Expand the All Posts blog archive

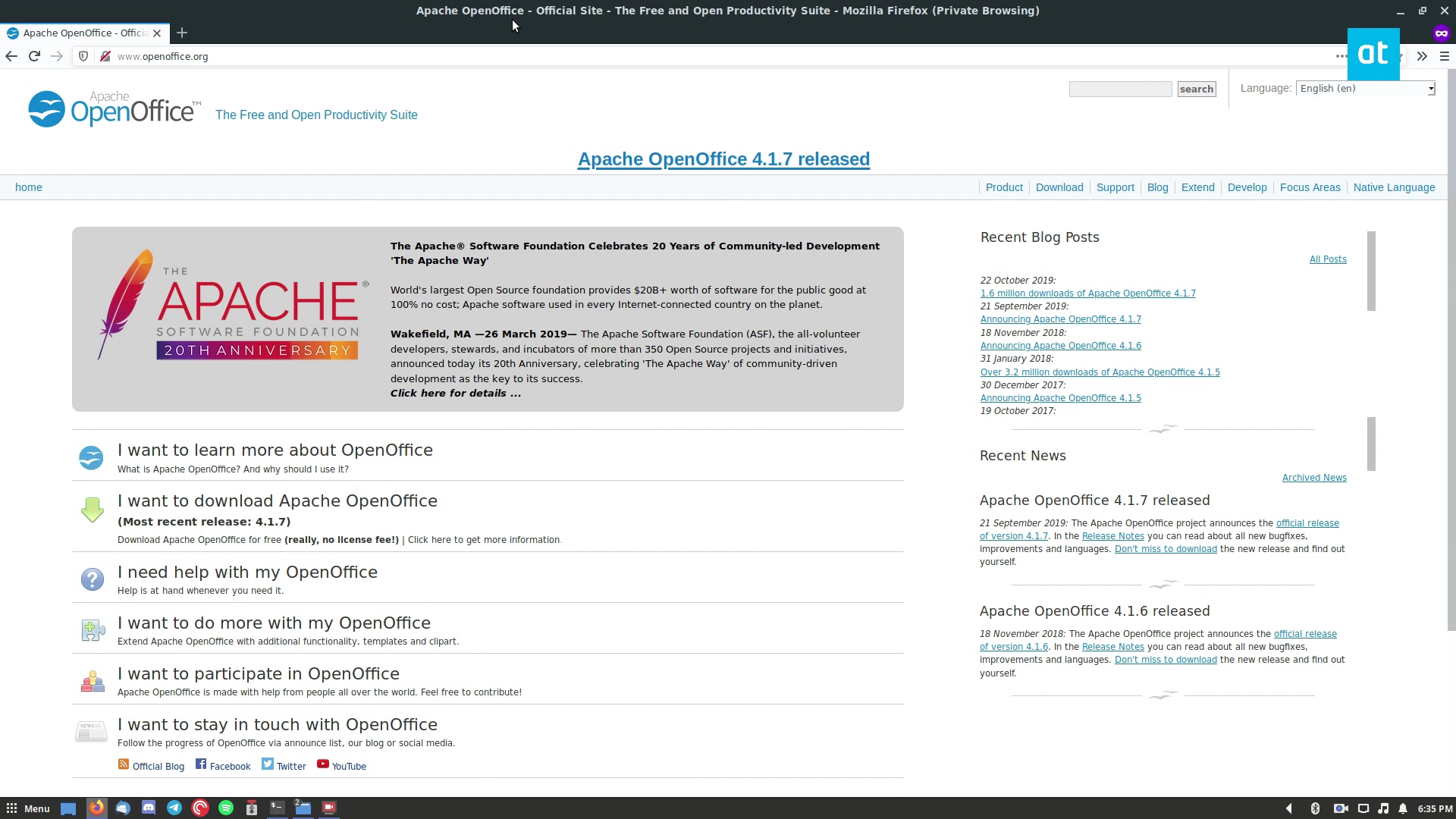point(1327,259)
